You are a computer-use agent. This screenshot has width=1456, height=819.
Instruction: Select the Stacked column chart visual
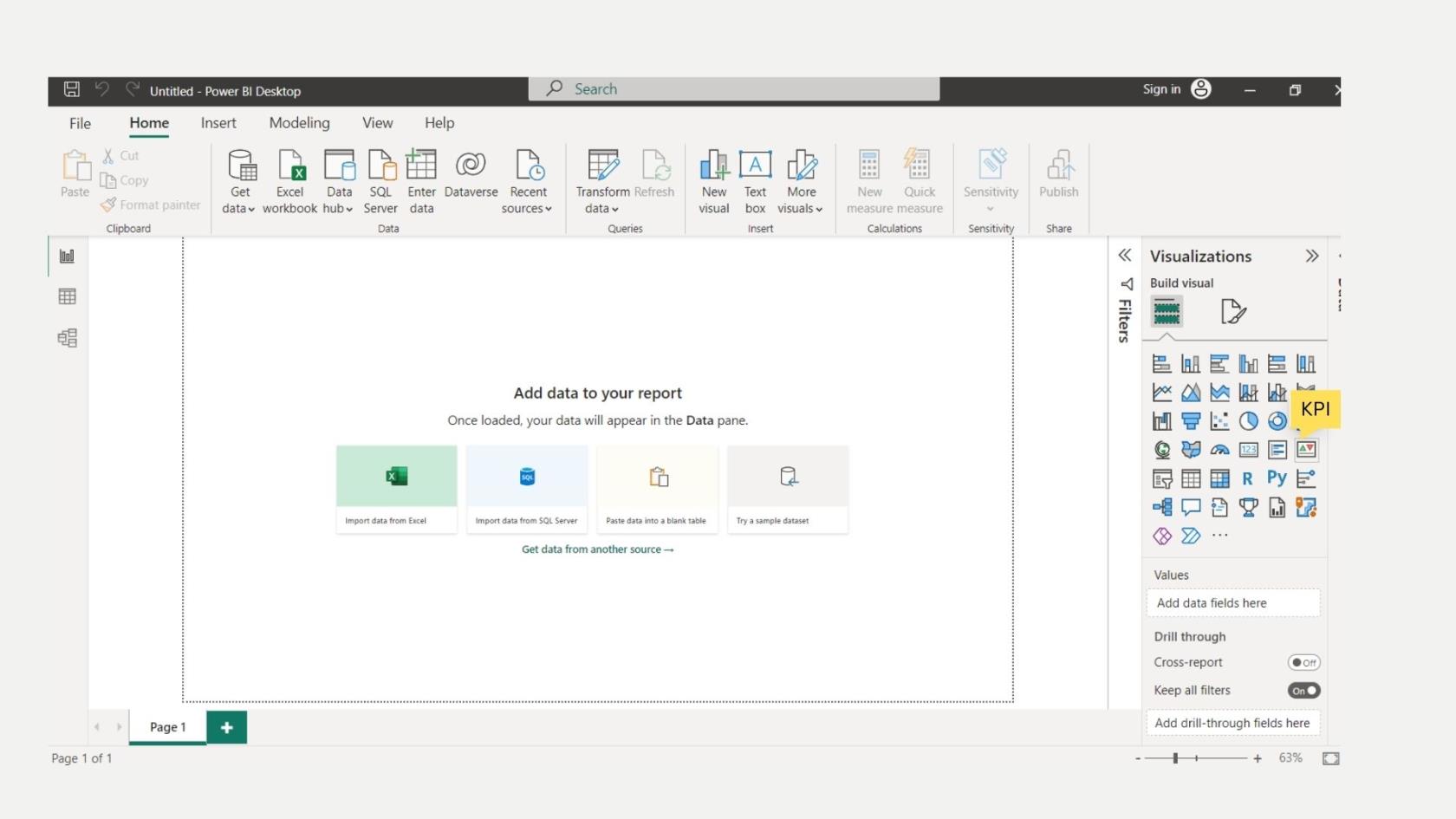click(x=1191, y=364)
